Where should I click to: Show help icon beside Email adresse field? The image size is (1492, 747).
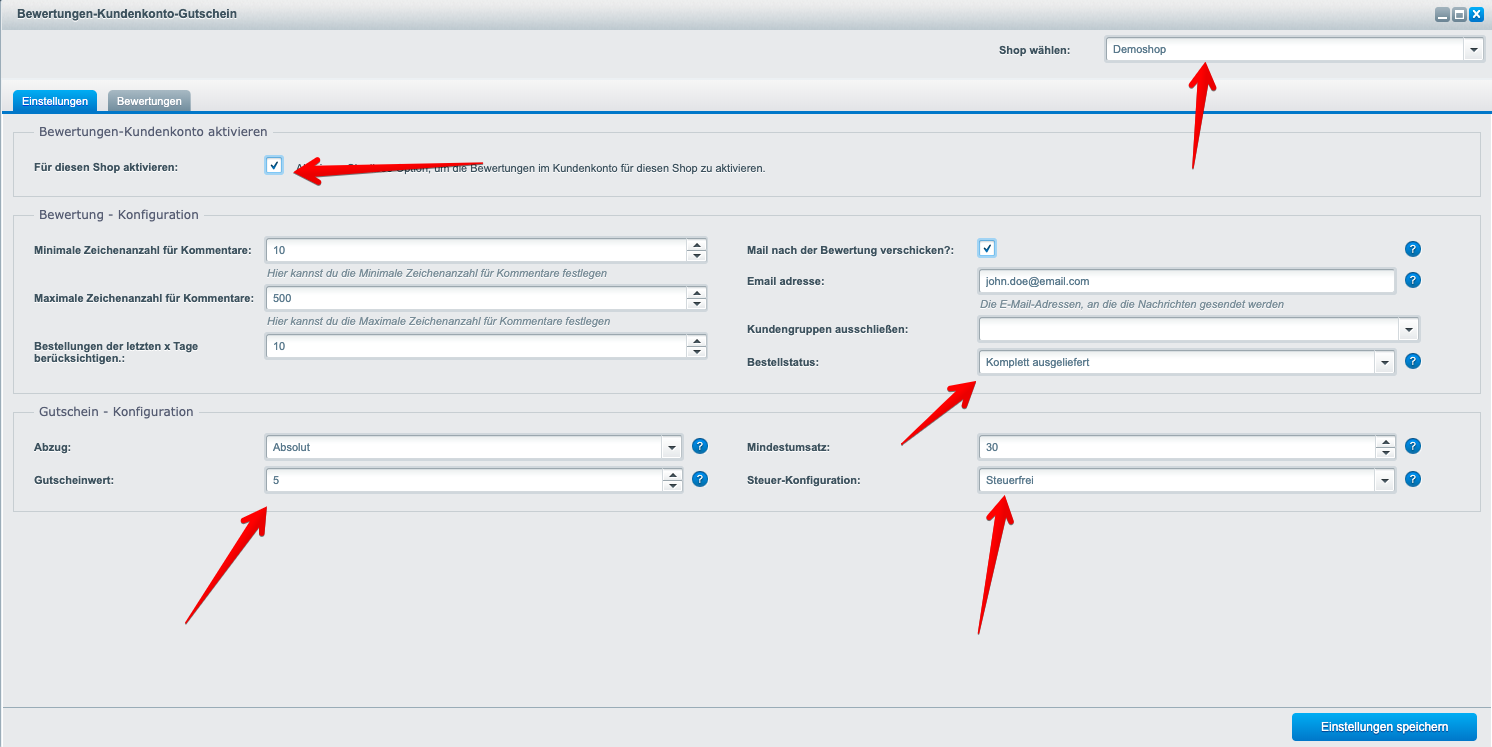[x=1413, y=280]
